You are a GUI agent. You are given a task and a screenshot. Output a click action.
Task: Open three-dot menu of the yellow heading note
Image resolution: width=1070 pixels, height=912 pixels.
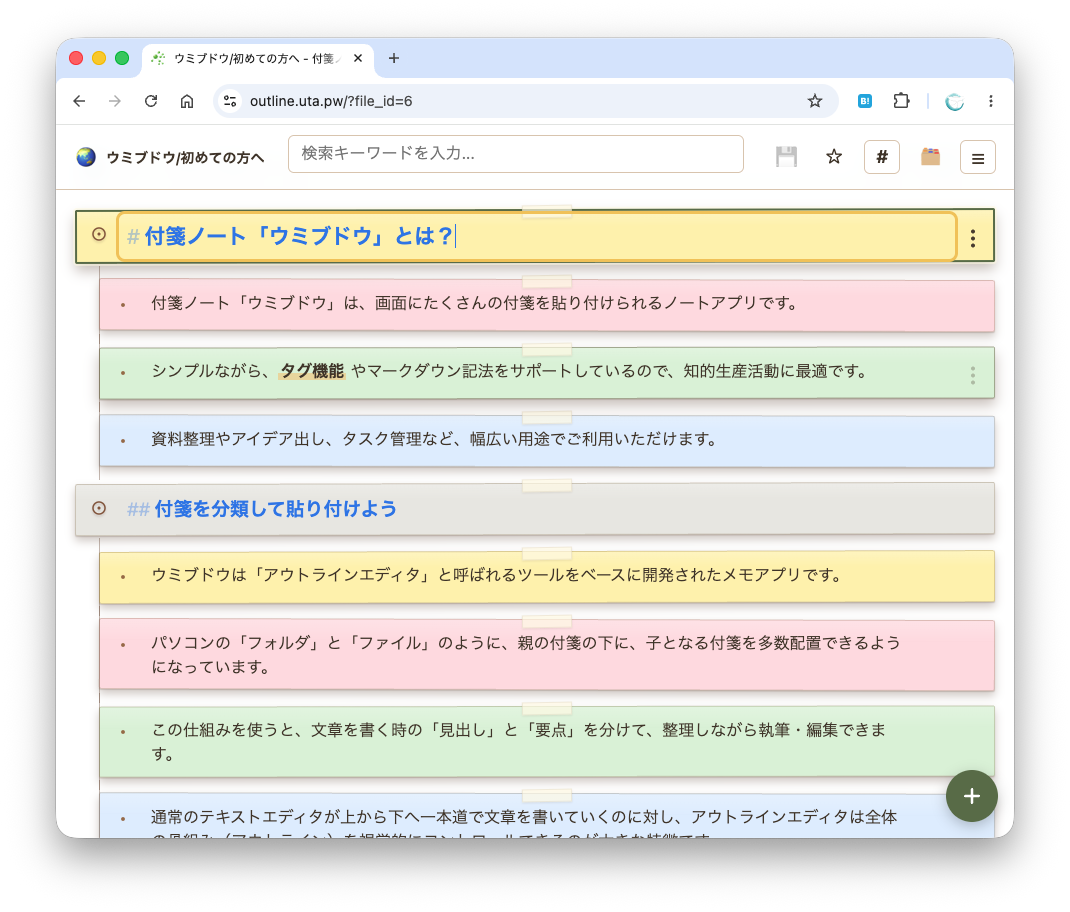973,238
